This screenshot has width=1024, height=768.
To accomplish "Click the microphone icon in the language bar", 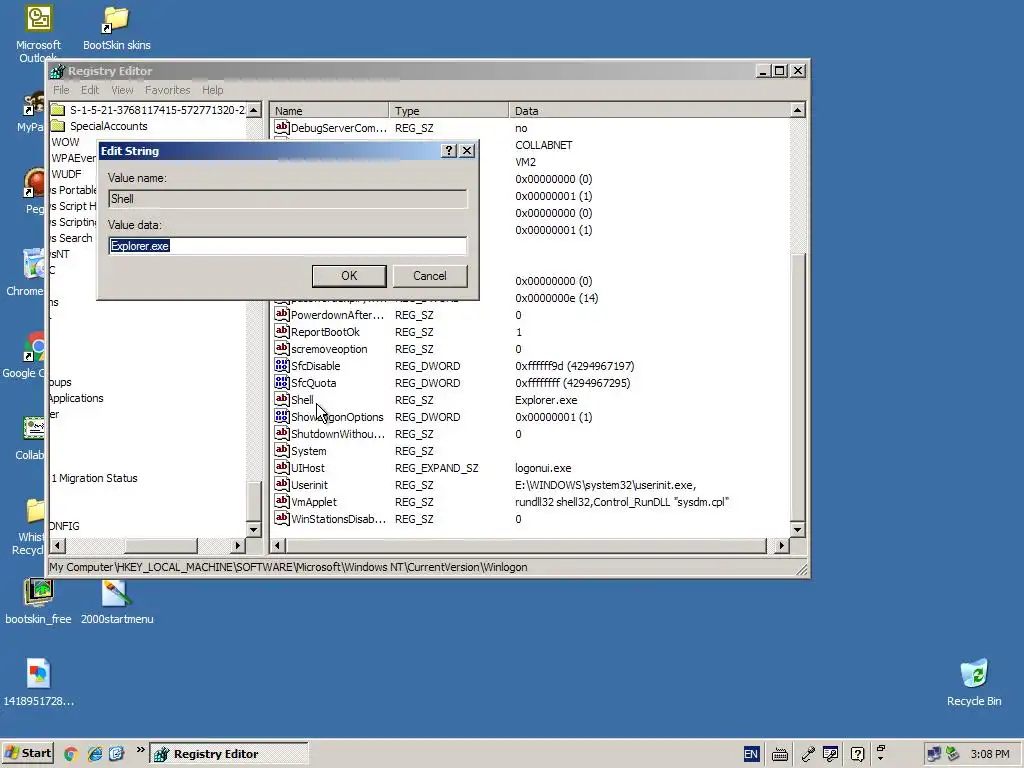I will [808, 754].
